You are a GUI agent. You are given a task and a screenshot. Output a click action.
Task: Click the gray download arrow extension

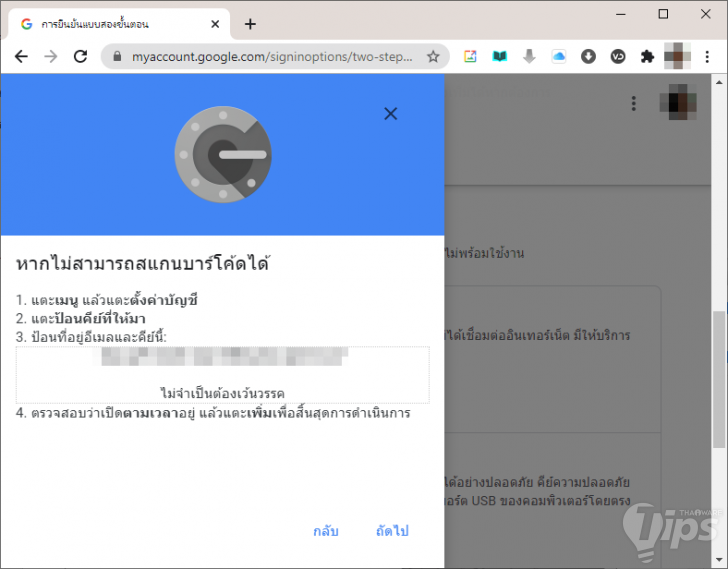click(529, 57)
